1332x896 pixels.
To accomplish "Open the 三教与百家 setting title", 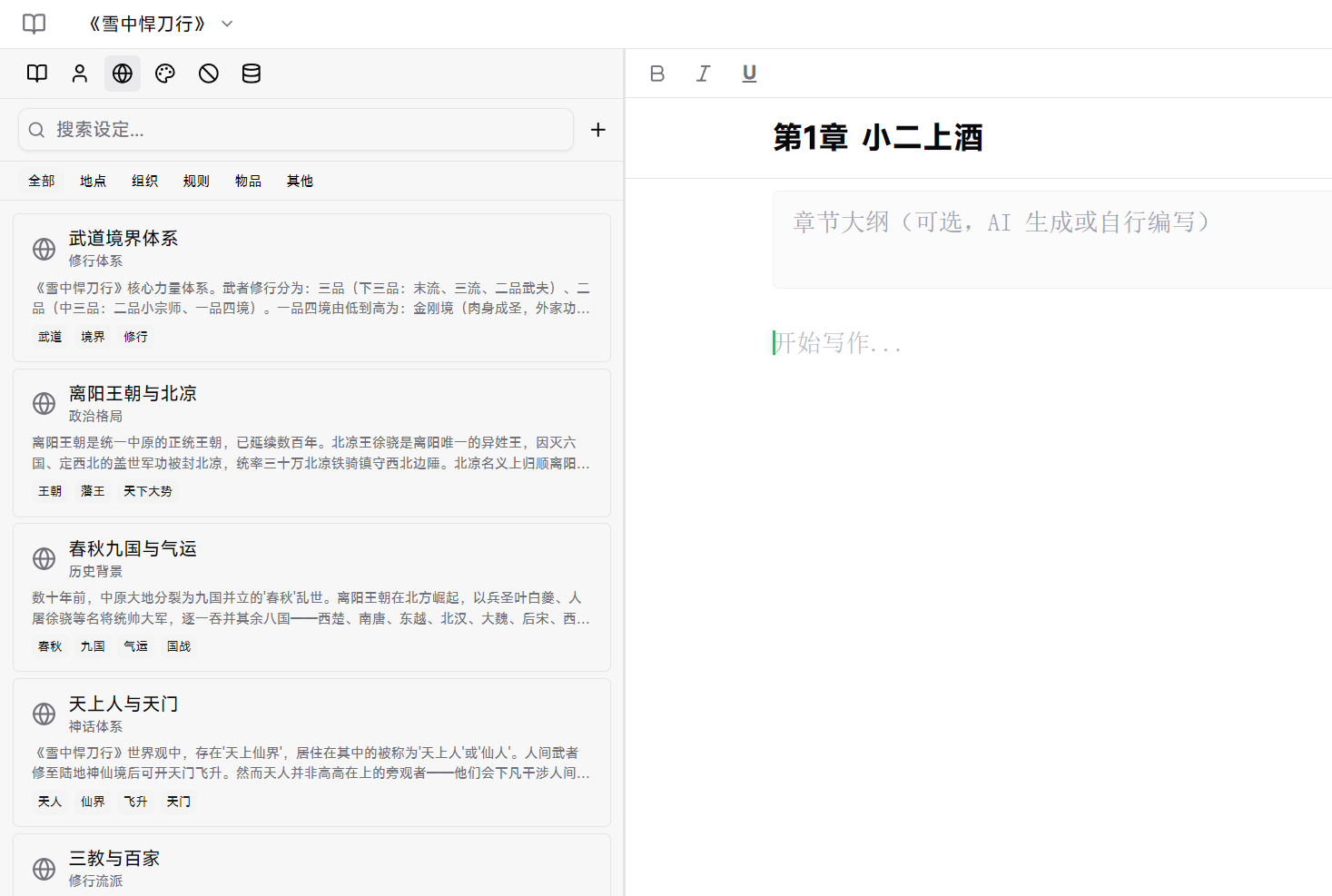I will coord(114,858).
